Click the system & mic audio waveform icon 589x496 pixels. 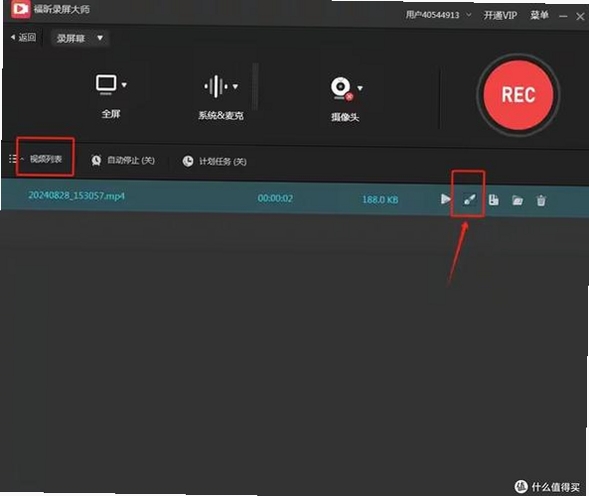[x=216, y=86]
